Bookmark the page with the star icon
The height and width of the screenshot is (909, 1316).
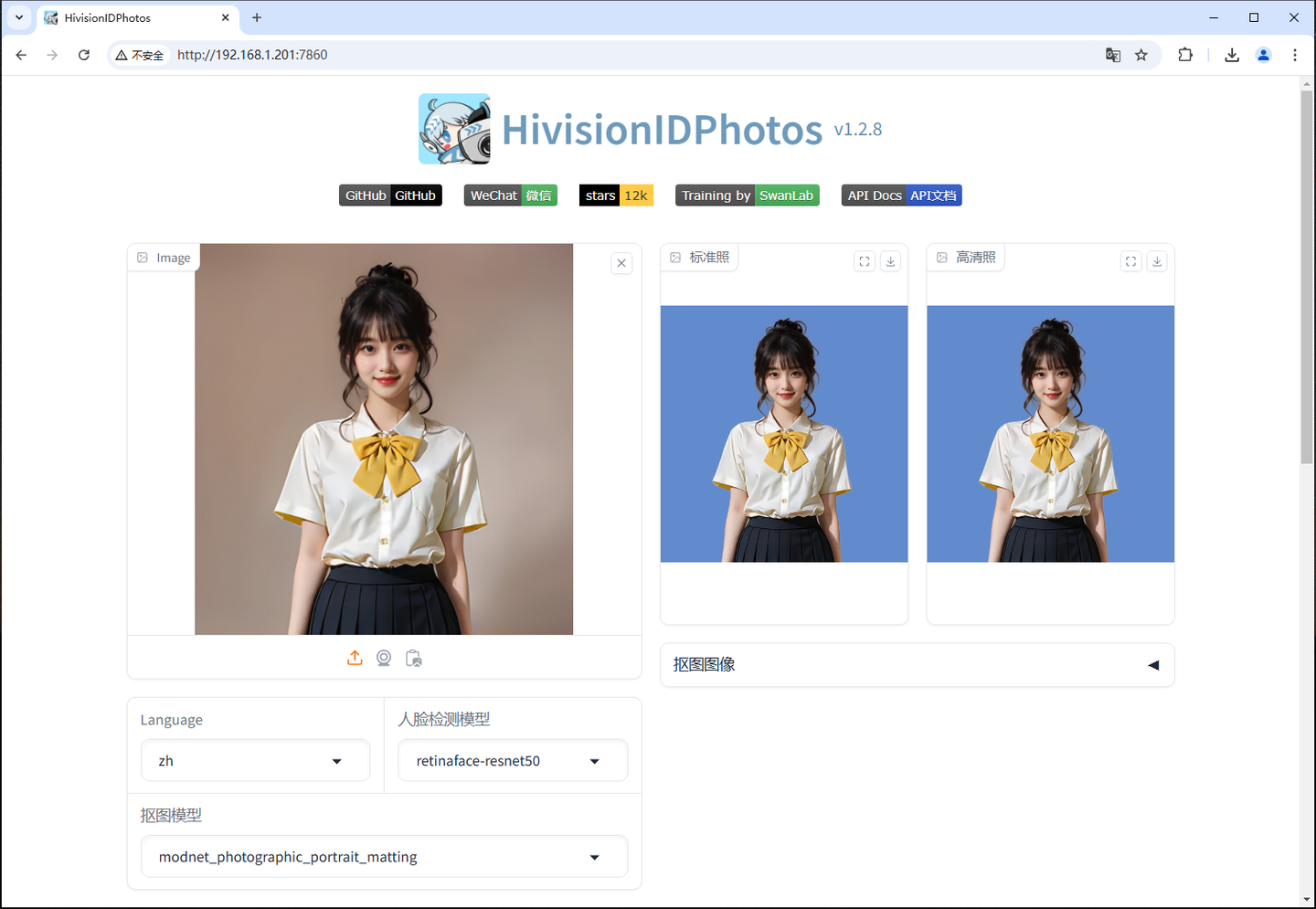[x=1141, y=55]
